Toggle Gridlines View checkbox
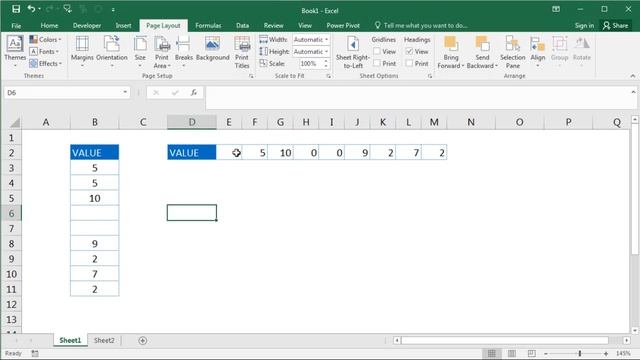640x360 pixels. 377,51
